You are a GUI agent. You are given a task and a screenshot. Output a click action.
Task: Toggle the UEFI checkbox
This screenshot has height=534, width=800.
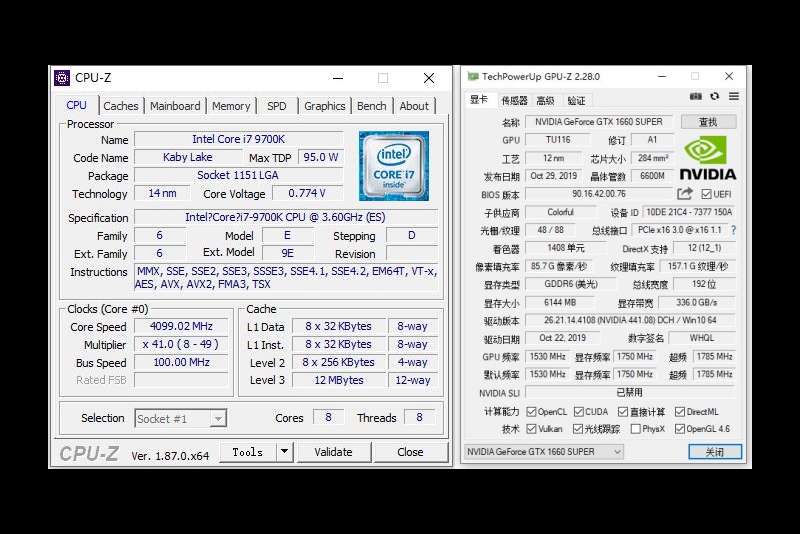point(706,194)
